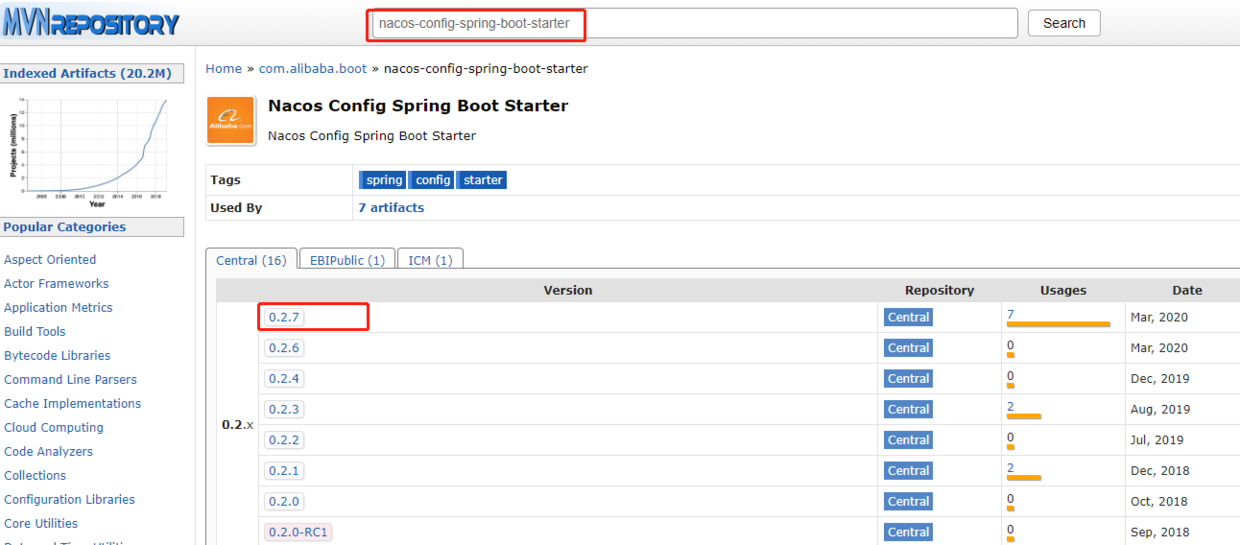
Task: Click the Central badge for version 0.2.2
Action: pos(908,440)
